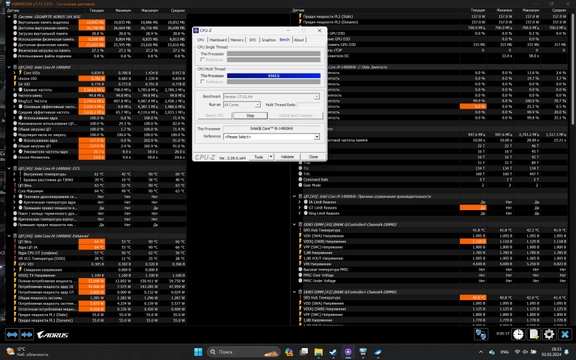Click the lightning icon beside Uncore VID
Image resolution: width=576 pixels, height=360 pixels.
tap(15, 78)
